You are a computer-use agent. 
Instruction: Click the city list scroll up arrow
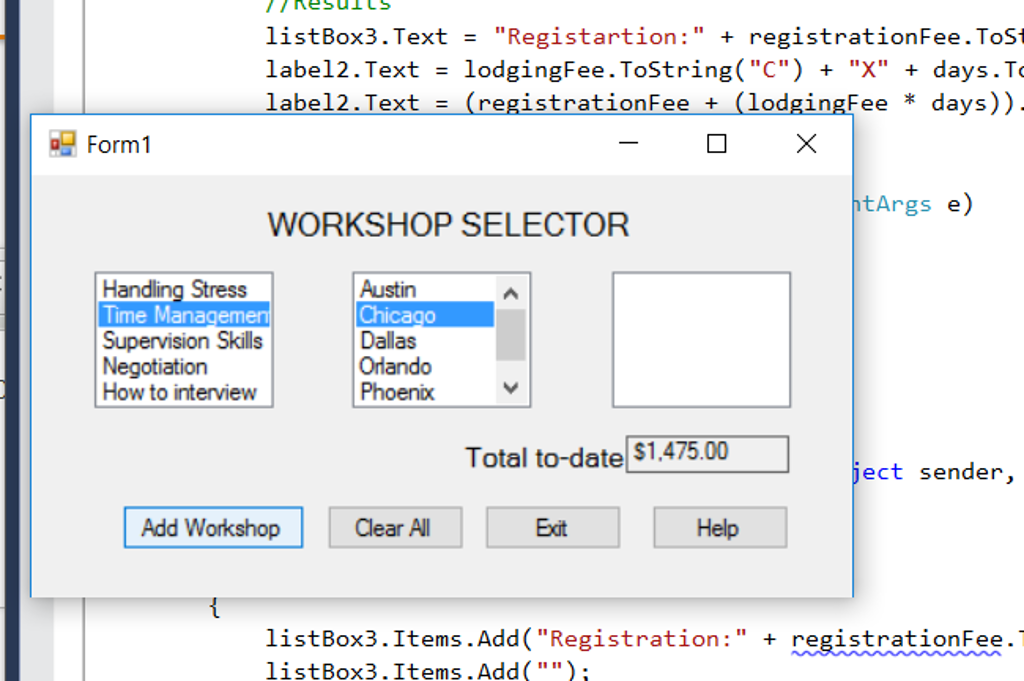click(x=511, y=291)
